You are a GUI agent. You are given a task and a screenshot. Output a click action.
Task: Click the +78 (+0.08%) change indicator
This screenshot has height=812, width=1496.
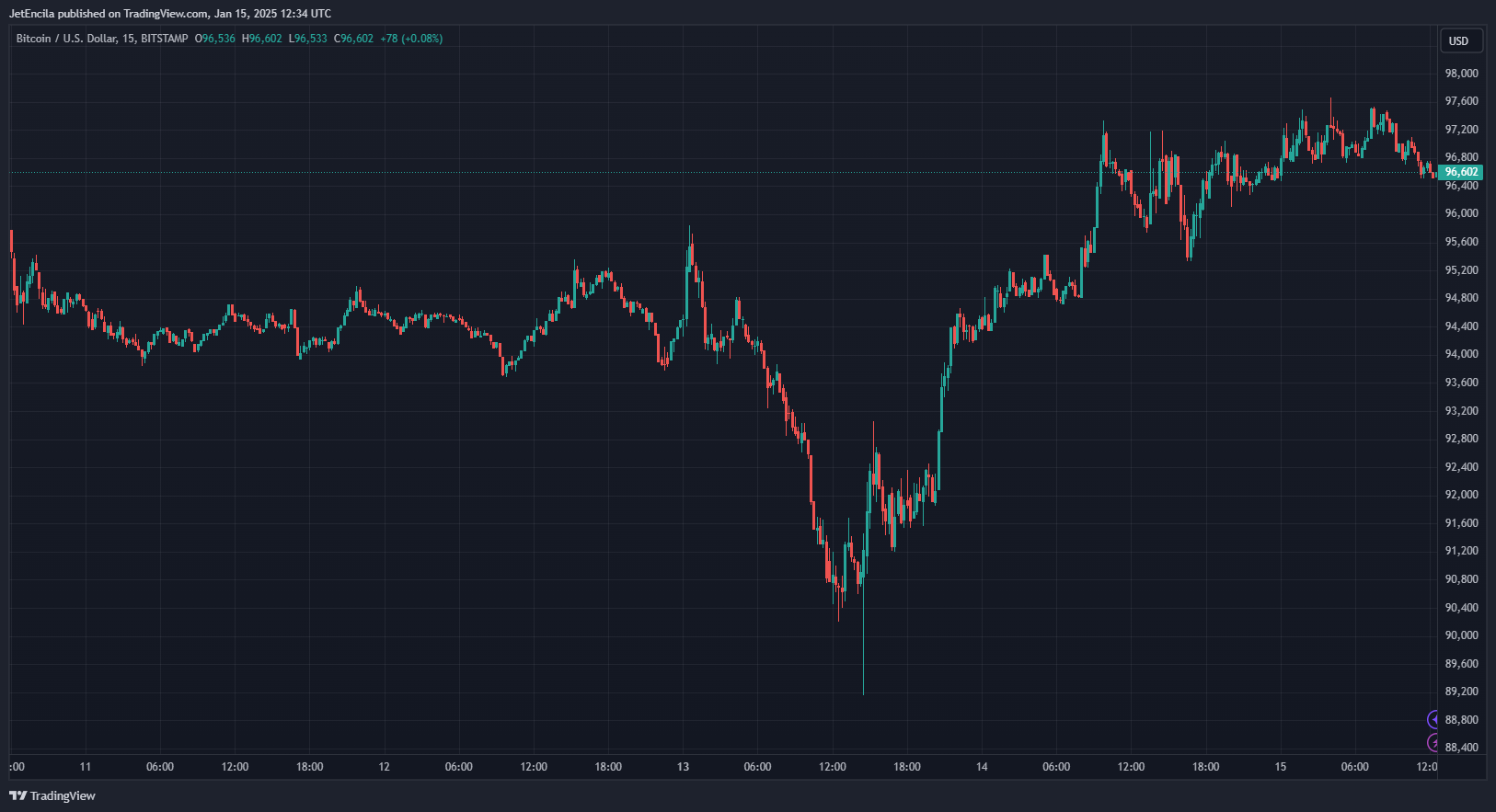(411, 39)
